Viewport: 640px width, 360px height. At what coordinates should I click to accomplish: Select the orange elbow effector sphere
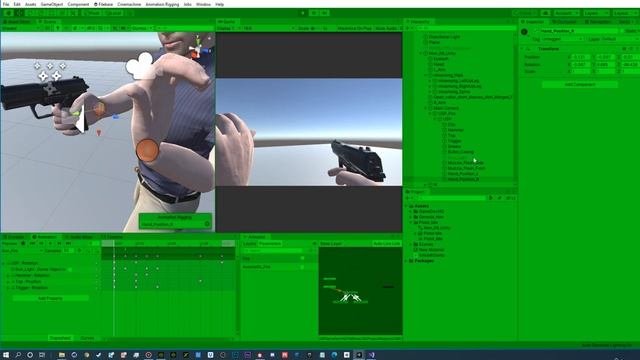coord(147,150)
